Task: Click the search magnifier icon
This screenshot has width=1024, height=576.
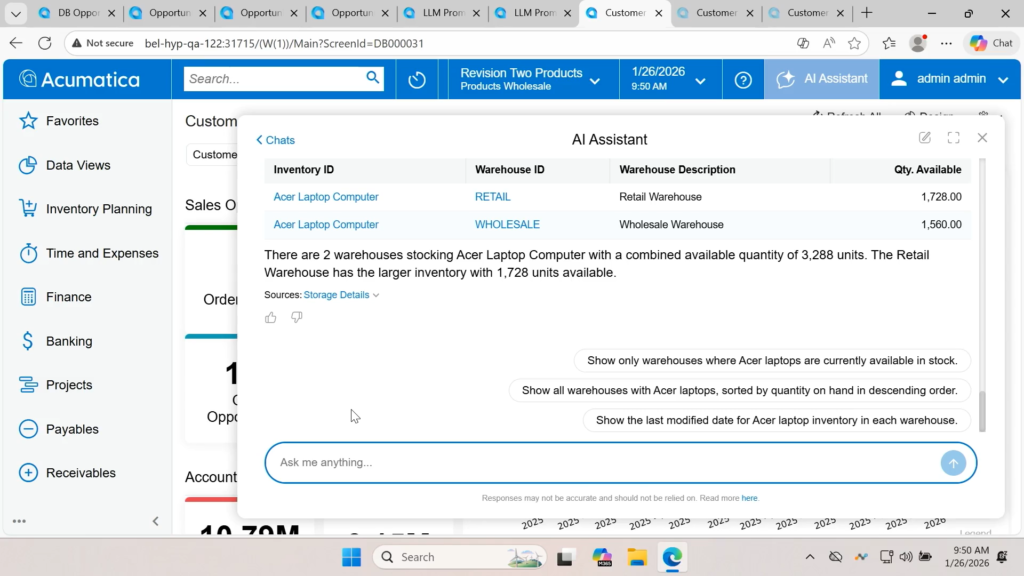Action: click(373, 78)
